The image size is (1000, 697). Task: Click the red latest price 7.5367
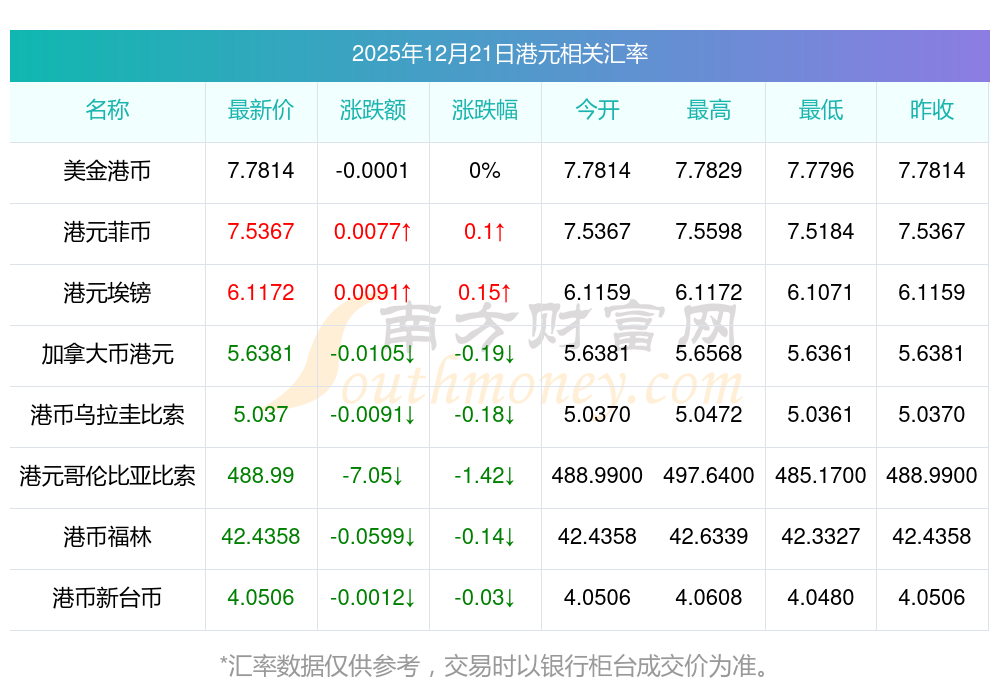tap(261, 231)
